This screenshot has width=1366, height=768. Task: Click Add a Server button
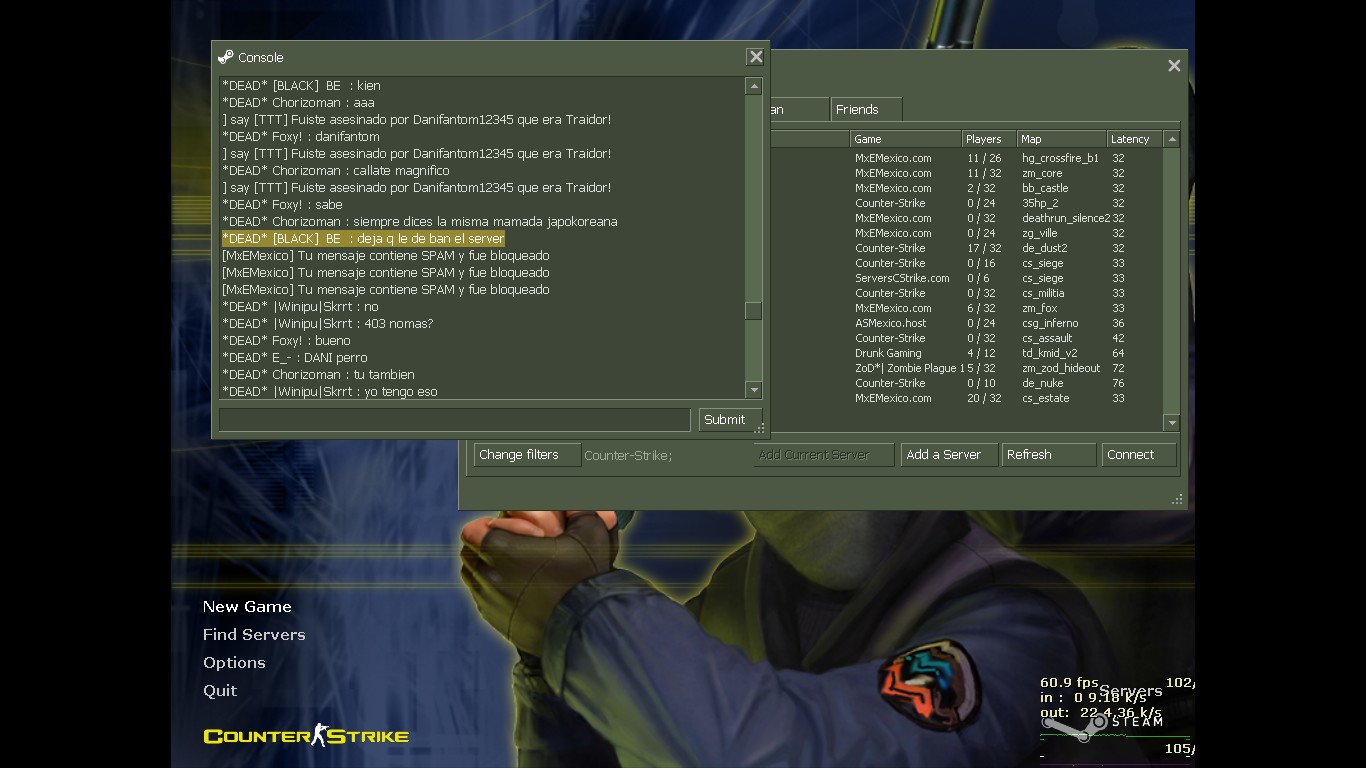coord(949,455)
